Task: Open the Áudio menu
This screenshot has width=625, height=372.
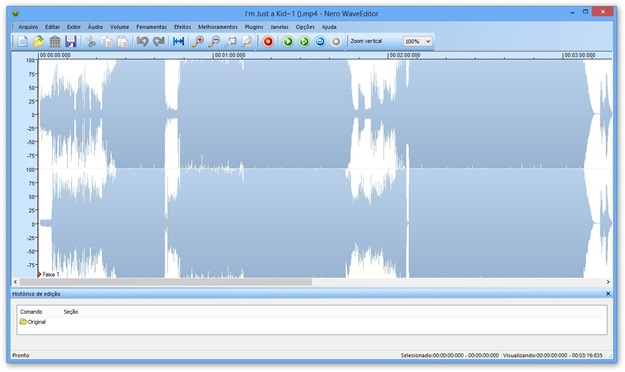Action: pyautogui.click(x=95, y=27)
